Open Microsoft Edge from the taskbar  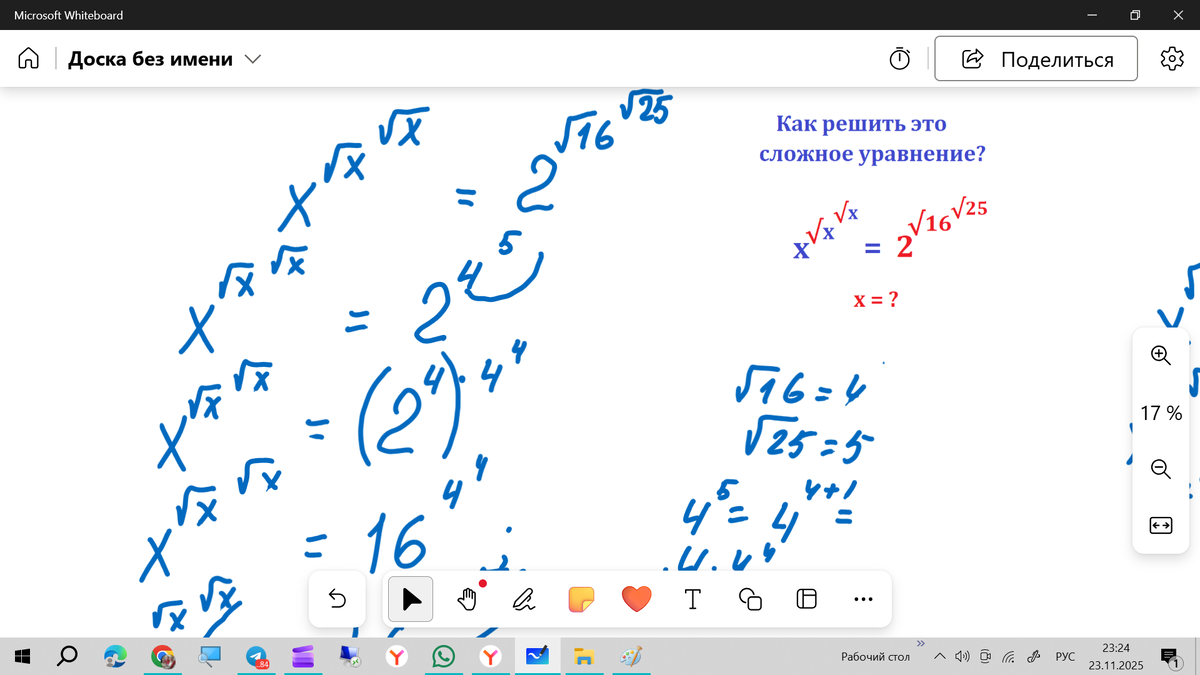coord(115,656)
